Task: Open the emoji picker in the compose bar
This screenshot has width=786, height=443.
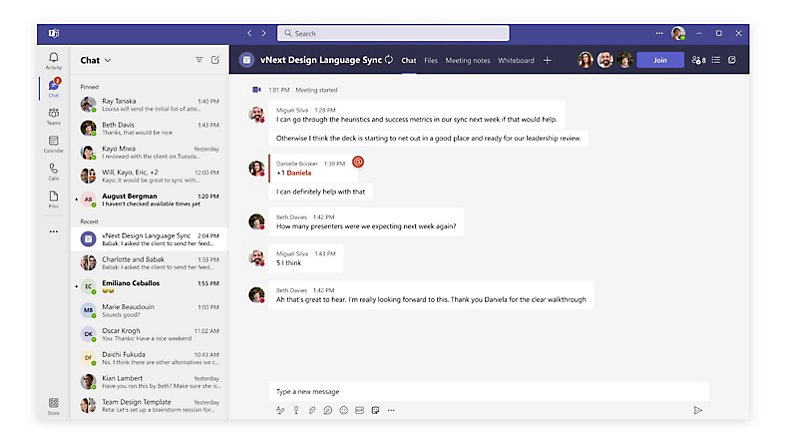Action: tap(343, 410)
